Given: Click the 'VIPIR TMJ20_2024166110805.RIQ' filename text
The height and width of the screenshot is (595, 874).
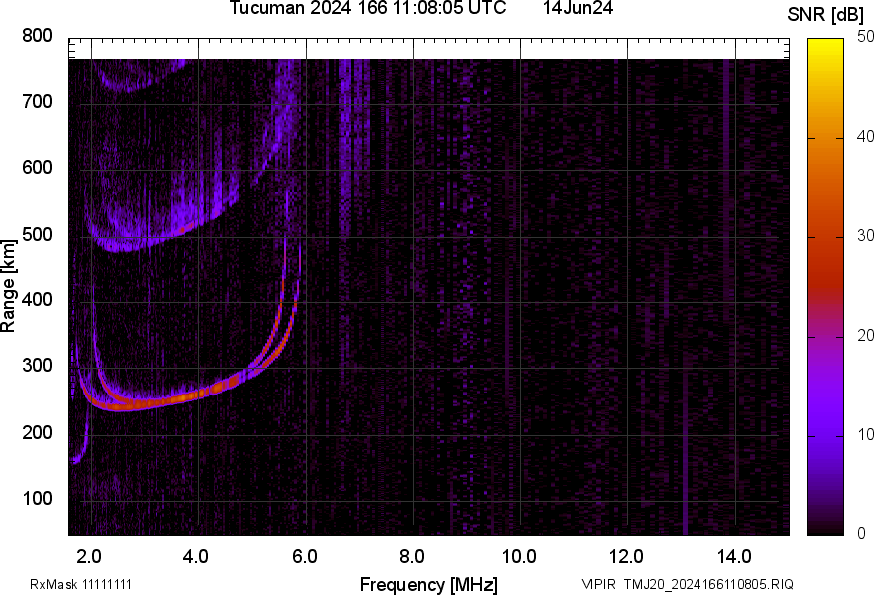Looking at the screenshot, I should tap(687, 585).
